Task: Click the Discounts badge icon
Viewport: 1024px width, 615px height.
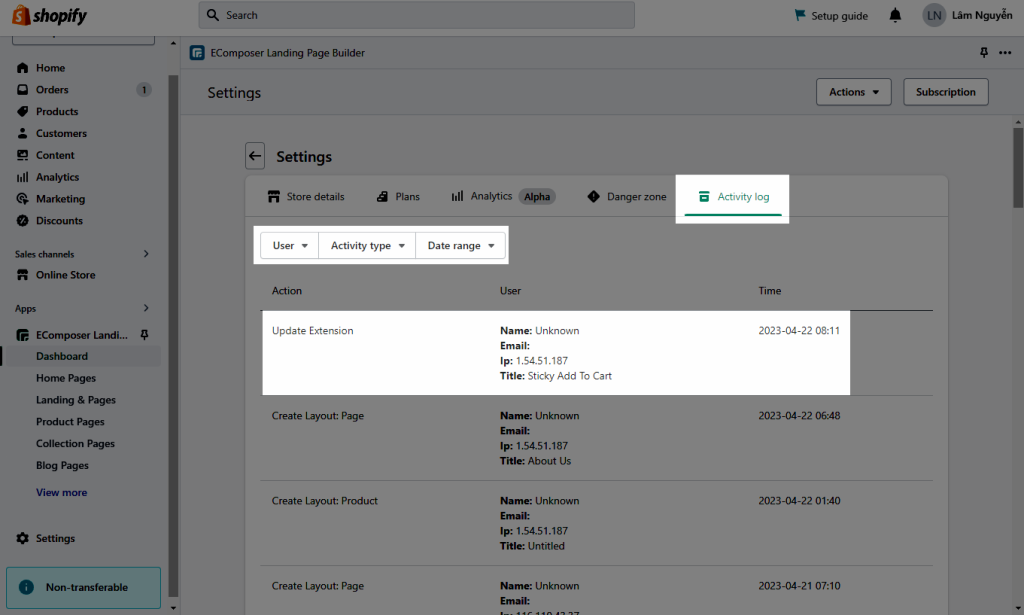Action: click(x=22, y=221)
